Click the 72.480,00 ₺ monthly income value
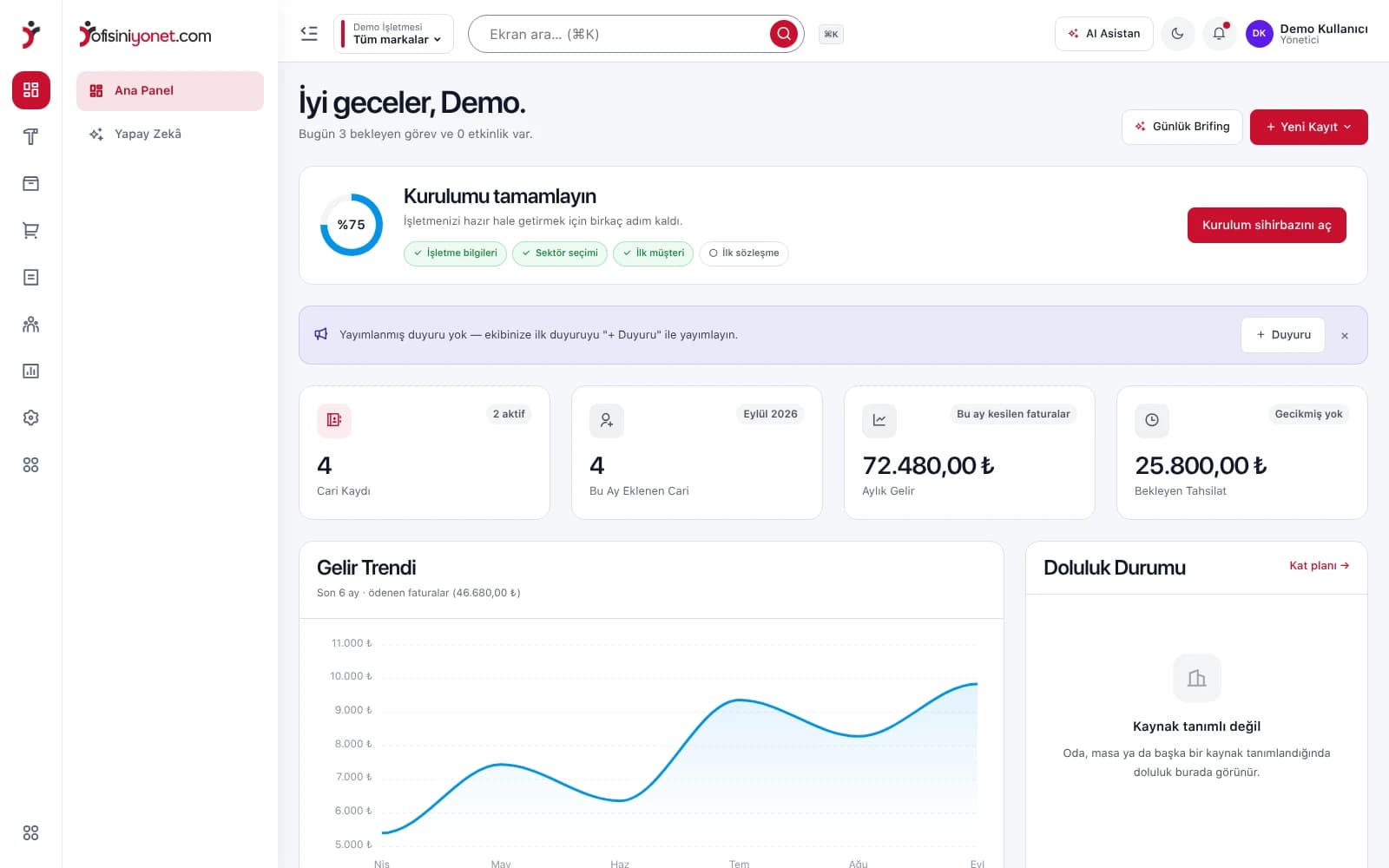1389x868 pixels. (x=928, y=466)
